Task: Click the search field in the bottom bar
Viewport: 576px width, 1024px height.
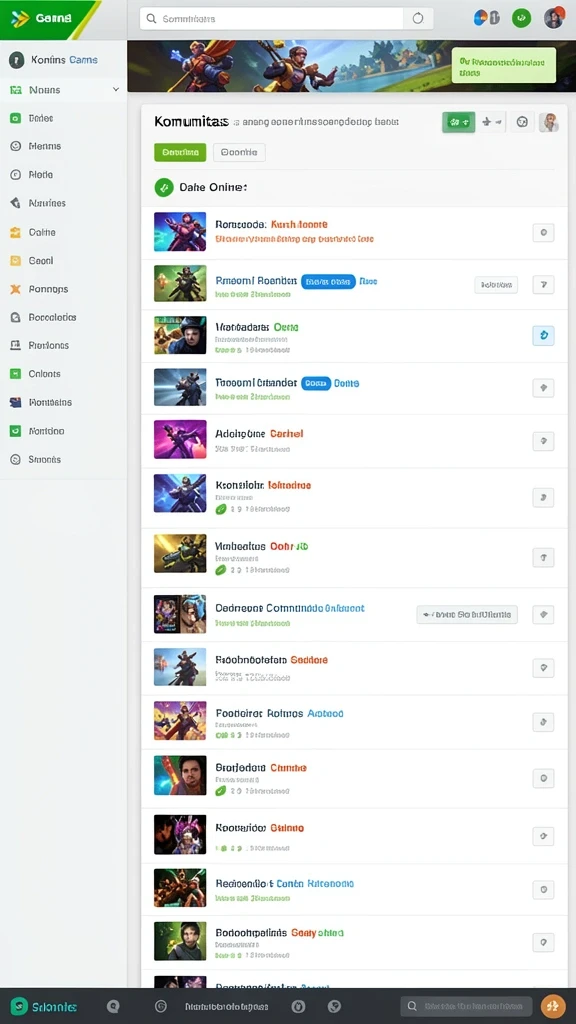Action: click(466, 1006)
